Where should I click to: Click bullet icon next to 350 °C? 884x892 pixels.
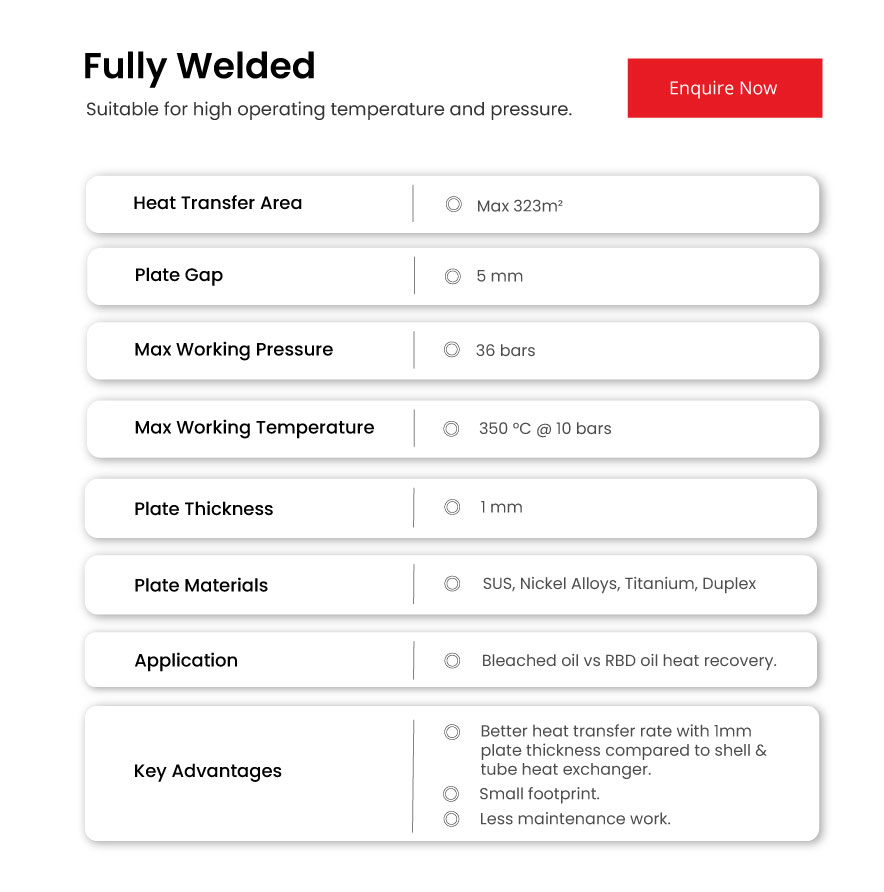[452, 428]
